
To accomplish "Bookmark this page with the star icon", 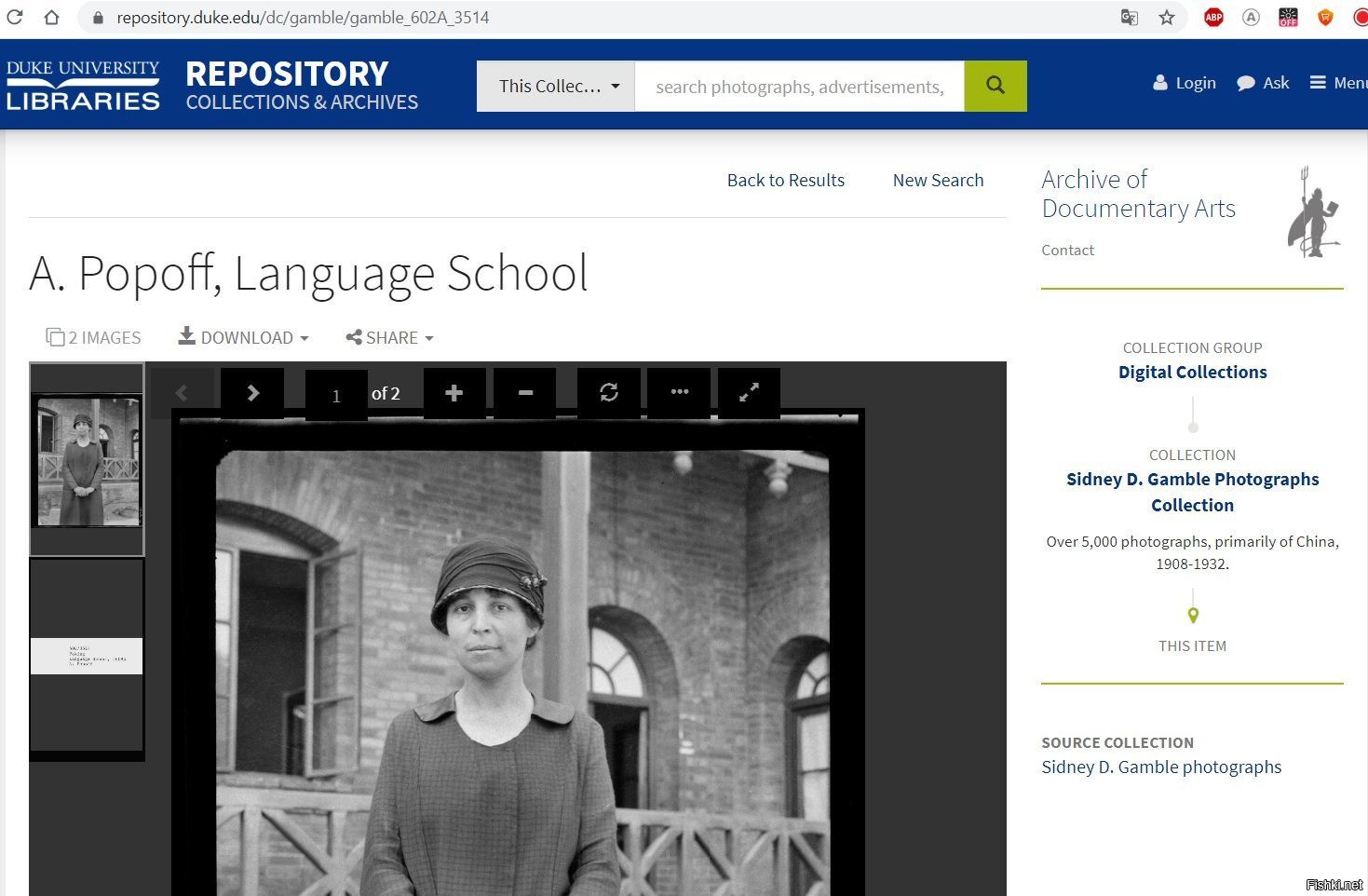I will tap(1166, 18).
